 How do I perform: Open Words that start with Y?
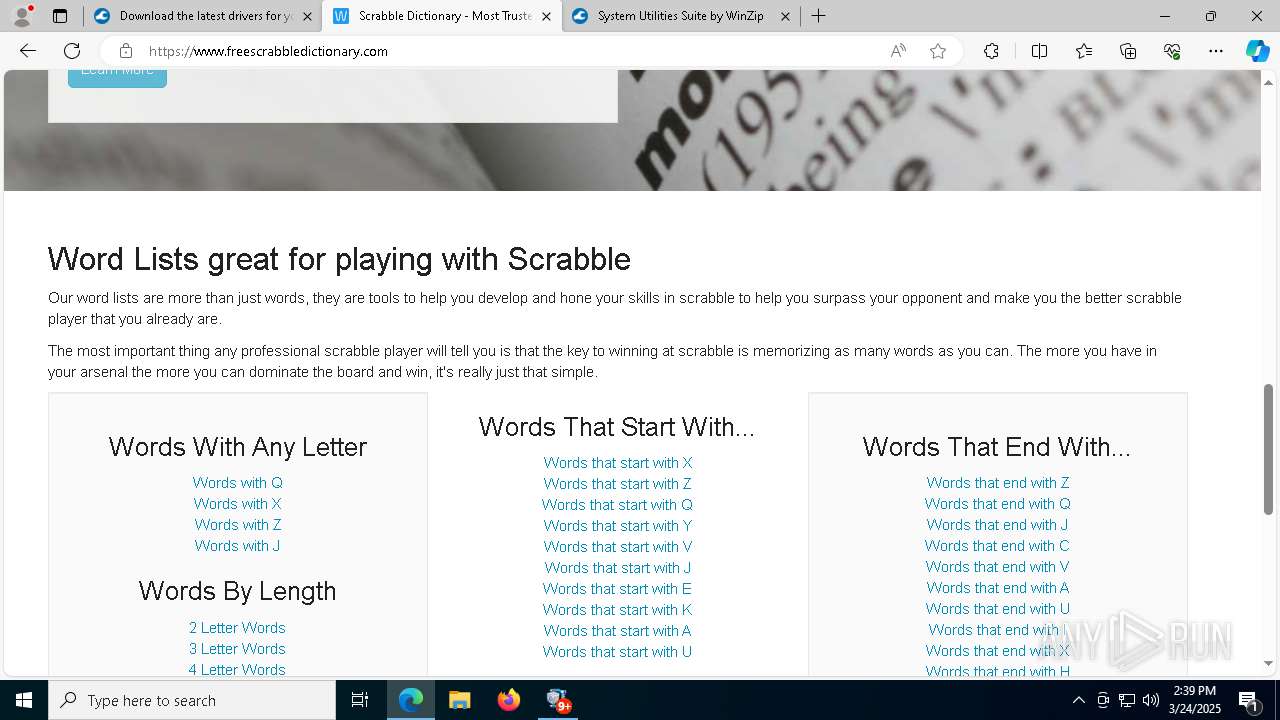[618, 526]
